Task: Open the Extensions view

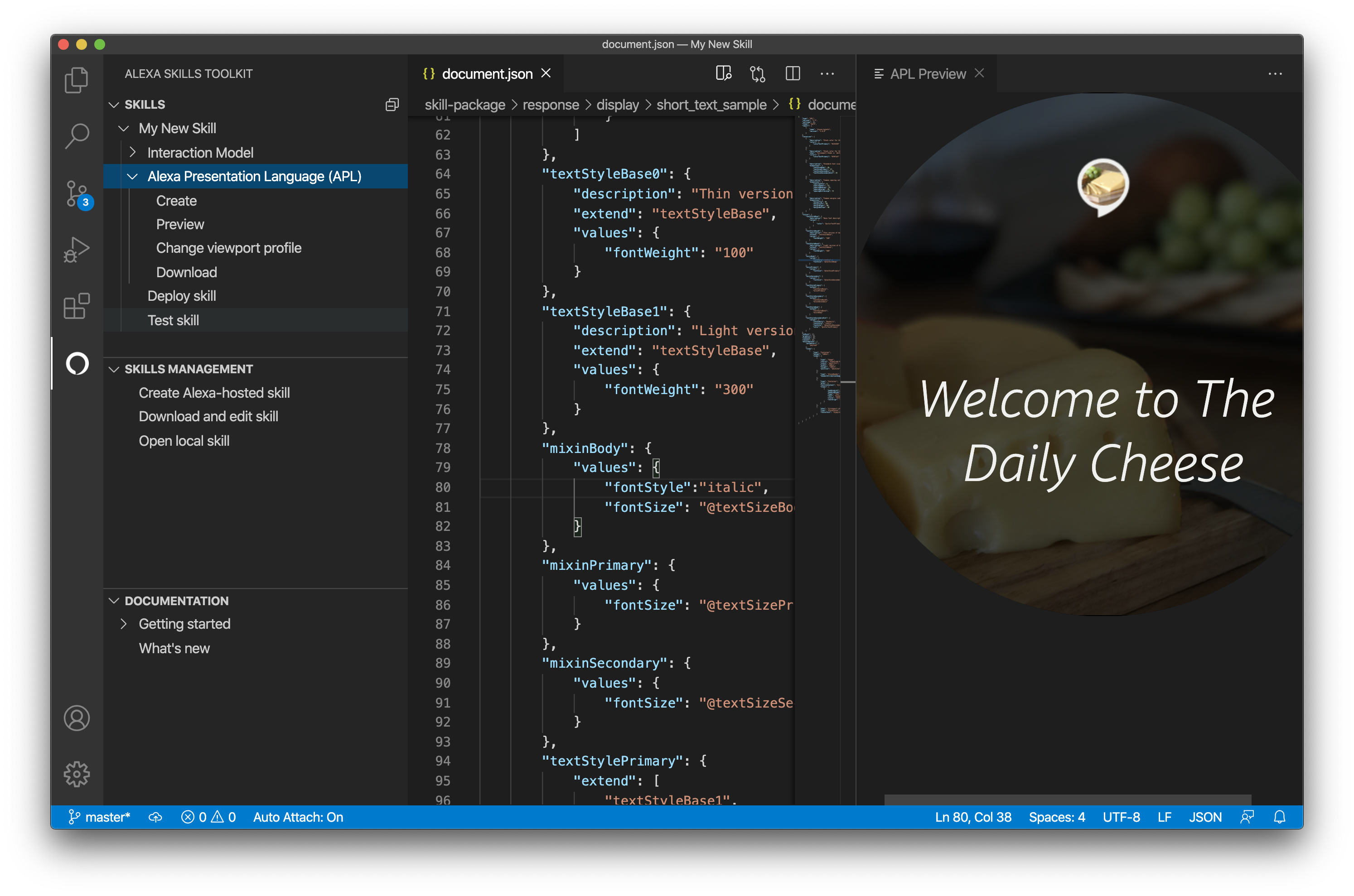Action: [x=76, y=306]
